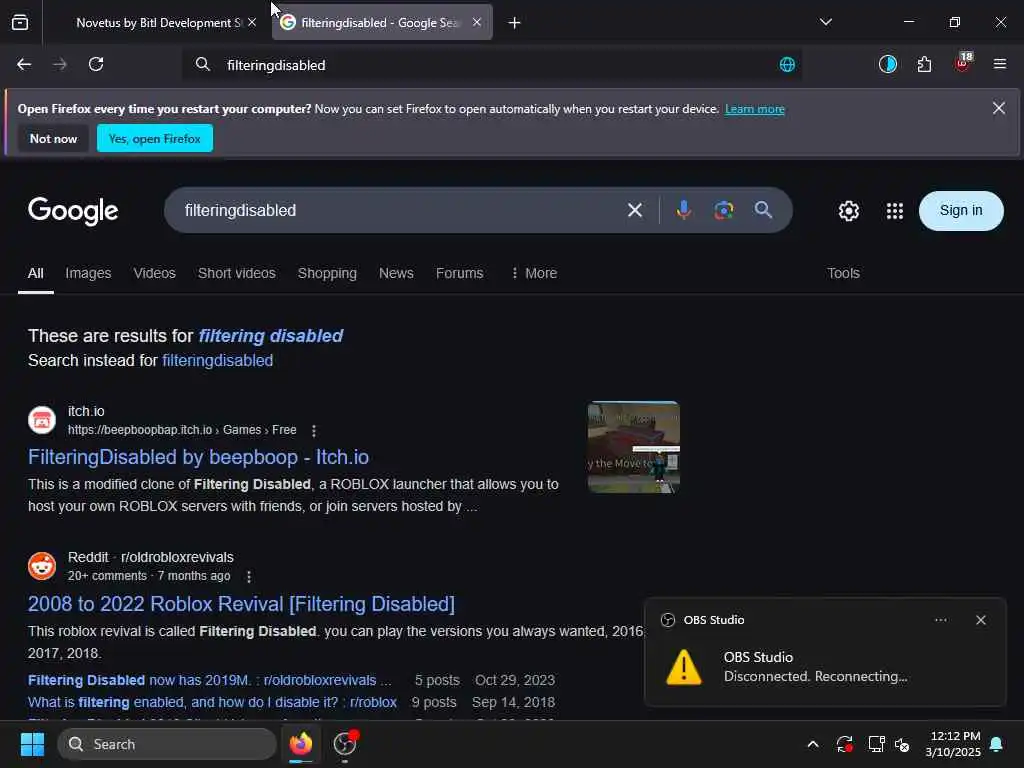Close the filteringdisabled Google Search tab
The height and width of the screenshot is (768, 1024).
(477, 22)
